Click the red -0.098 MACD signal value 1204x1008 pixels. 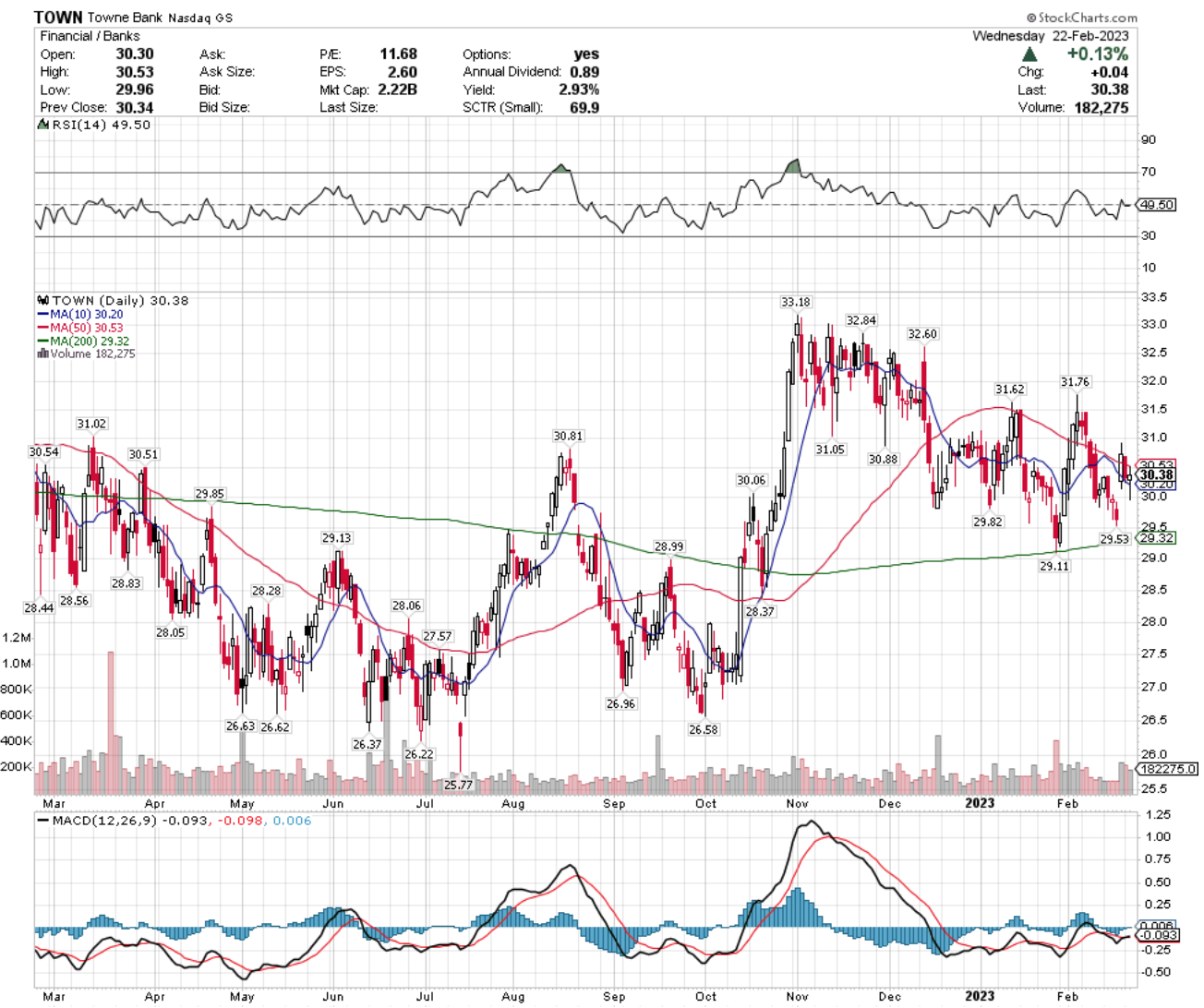point(238,821)
